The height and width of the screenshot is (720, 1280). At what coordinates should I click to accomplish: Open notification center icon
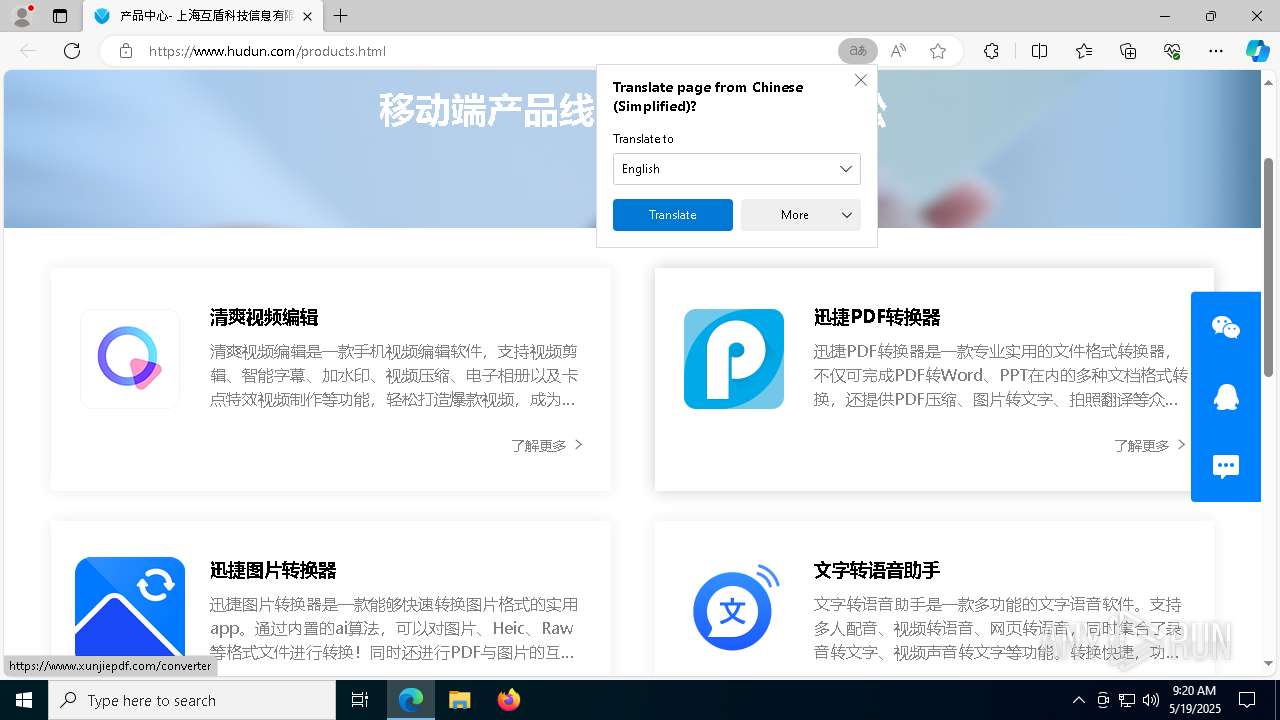[1248, 700]
